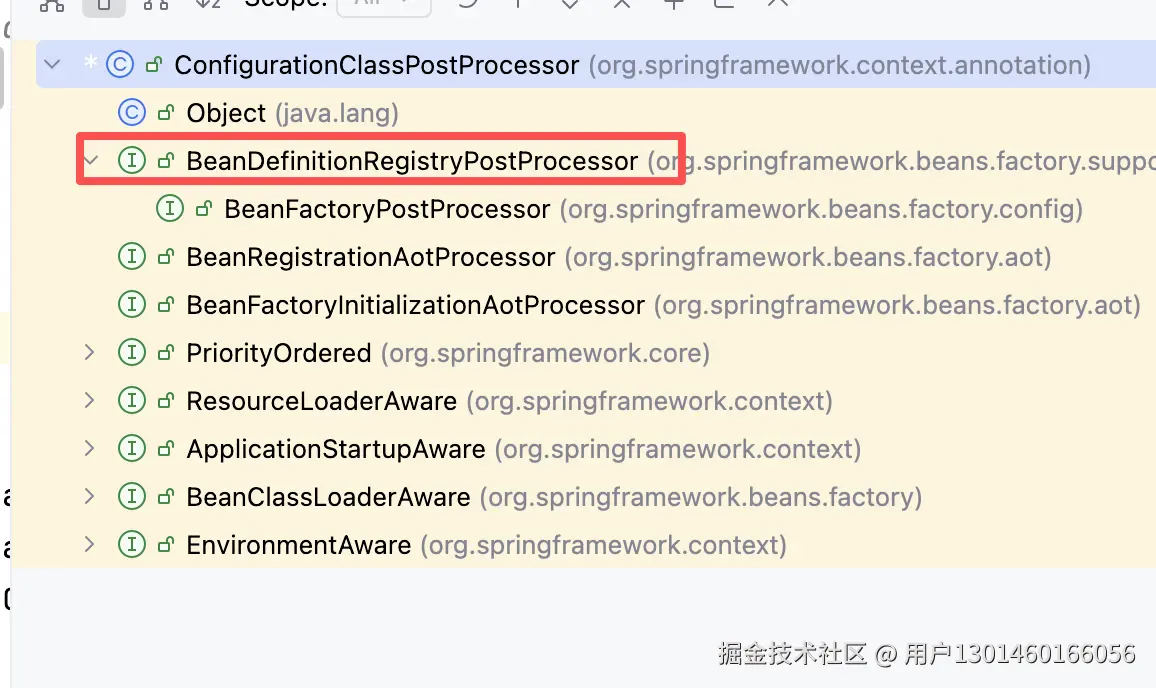The image size is (1156, 688).
Task: Click the interface icon of BeanFactoryInitializationAotProcessor
Action: click(131, 305)
